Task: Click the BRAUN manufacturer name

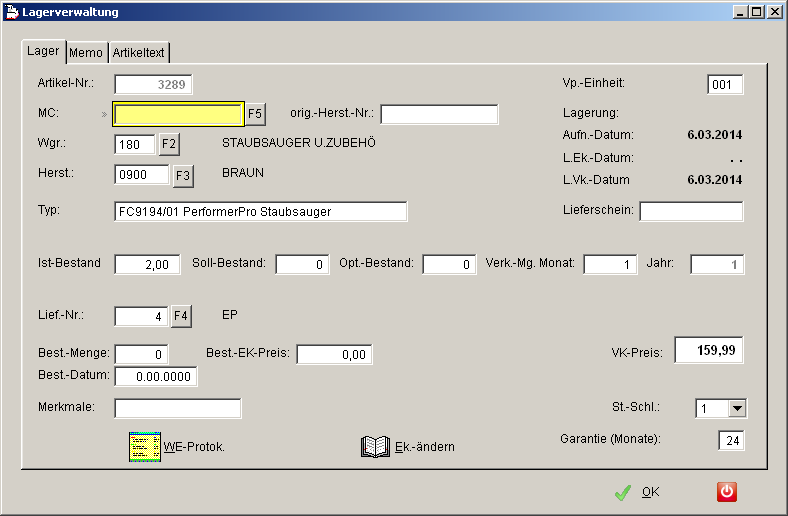Action: click(243, 173)
